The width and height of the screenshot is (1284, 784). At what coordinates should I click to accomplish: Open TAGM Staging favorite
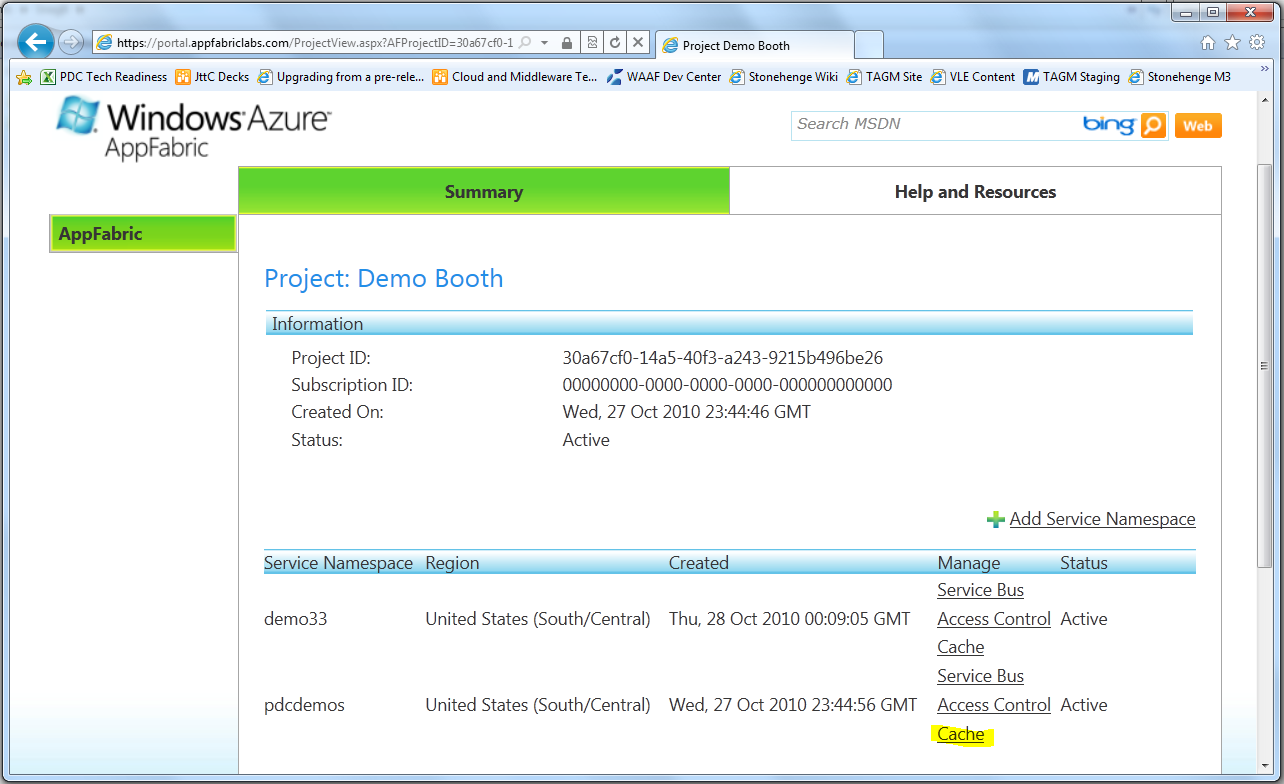(x=1071, y=77)
